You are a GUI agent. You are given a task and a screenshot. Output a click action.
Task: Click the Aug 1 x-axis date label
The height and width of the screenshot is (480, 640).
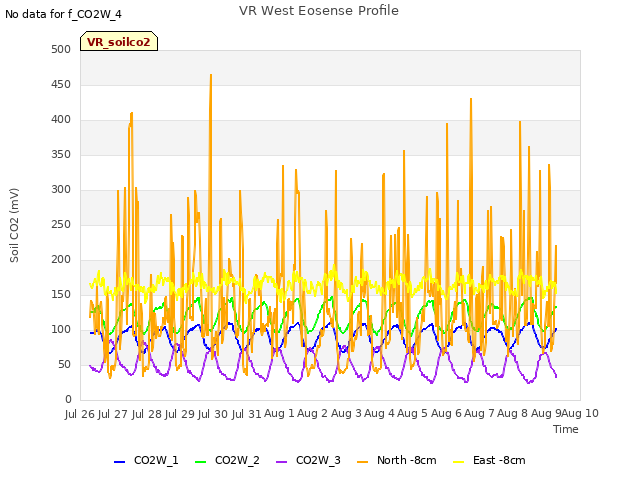279,414
